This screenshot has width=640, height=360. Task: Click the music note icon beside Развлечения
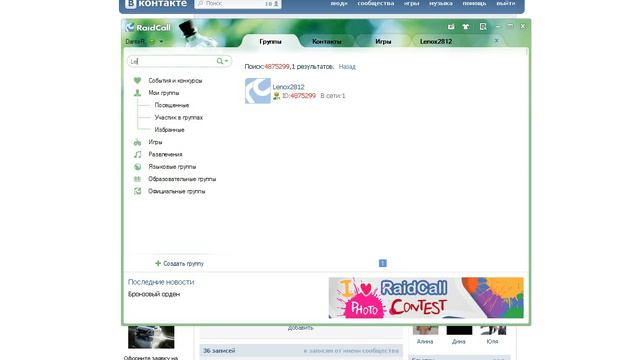tap(138, 154)
